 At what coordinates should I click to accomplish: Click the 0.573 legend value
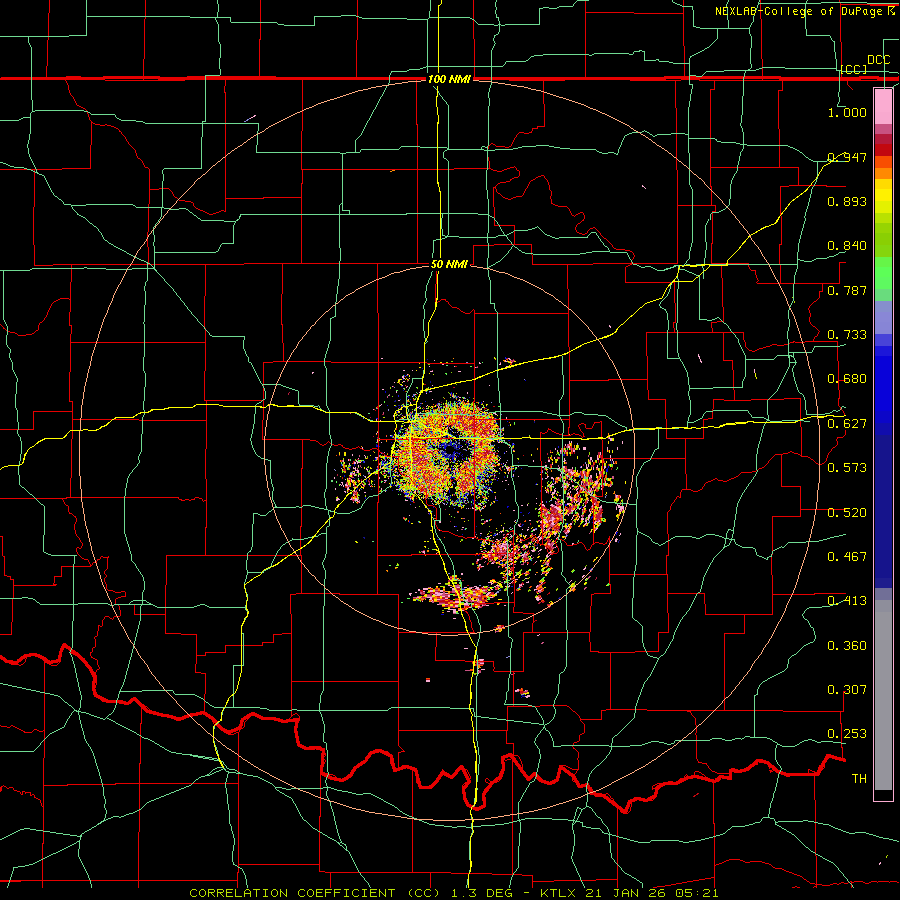pyautogui.click(x=847, y=468)
